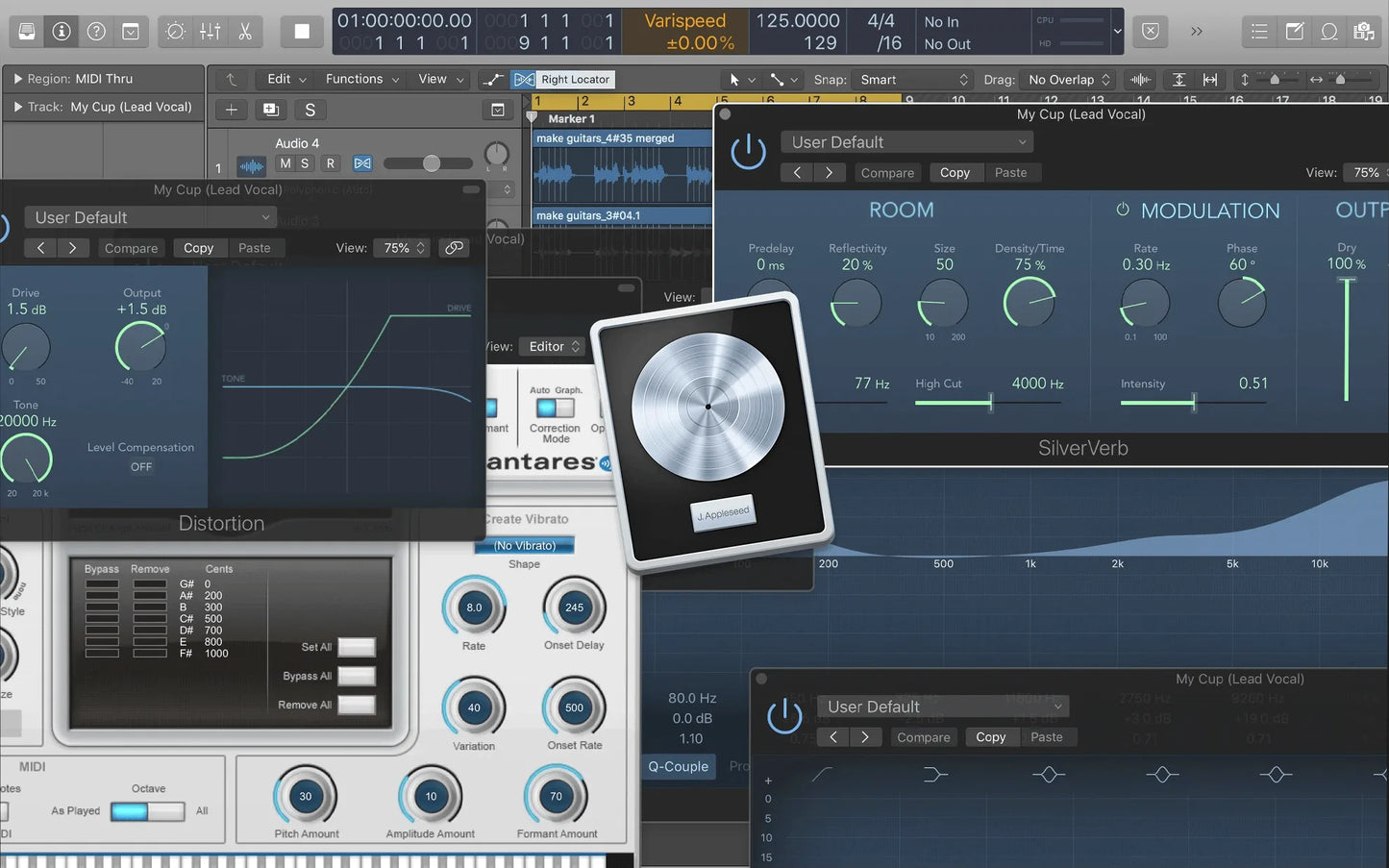Open the Loop Browser icon
1389x868 pixels.
1329,31
